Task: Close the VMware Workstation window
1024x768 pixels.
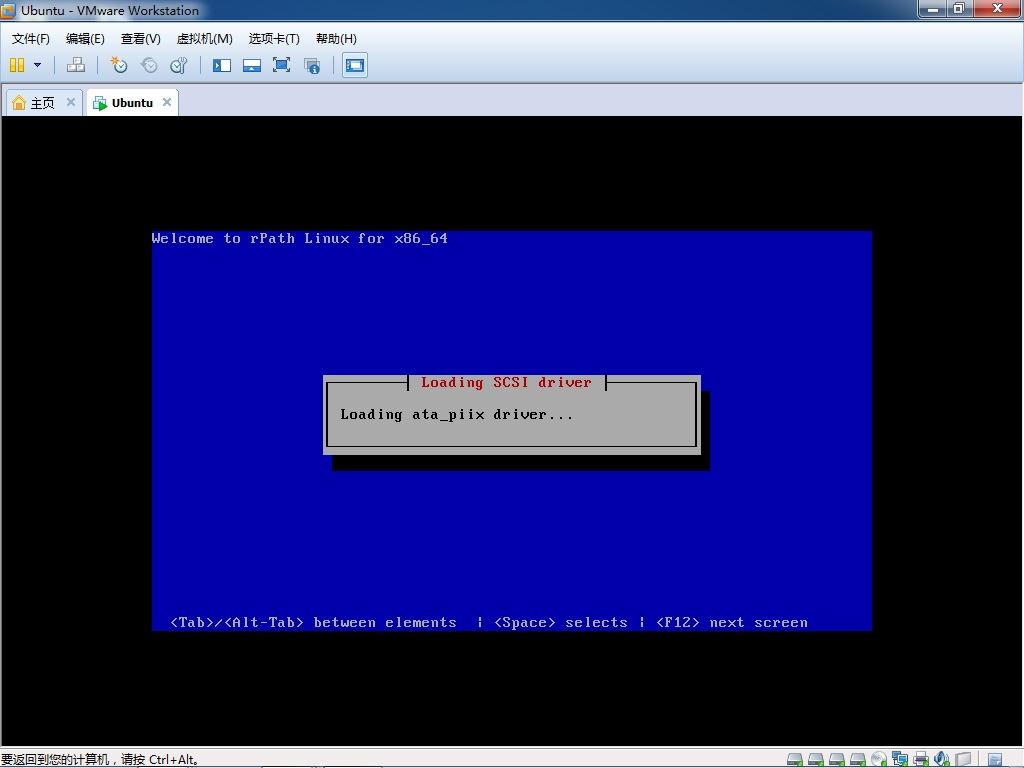Action: pyautogui.click(x=997, y=8)
